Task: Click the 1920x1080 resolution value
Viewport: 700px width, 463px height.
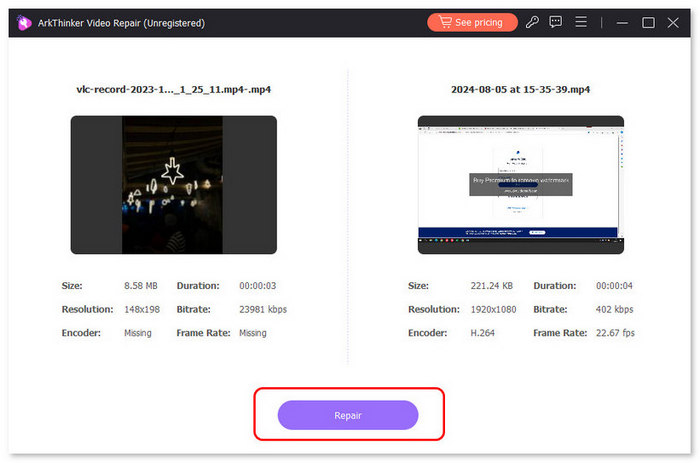Action: (x=495, y=309)
